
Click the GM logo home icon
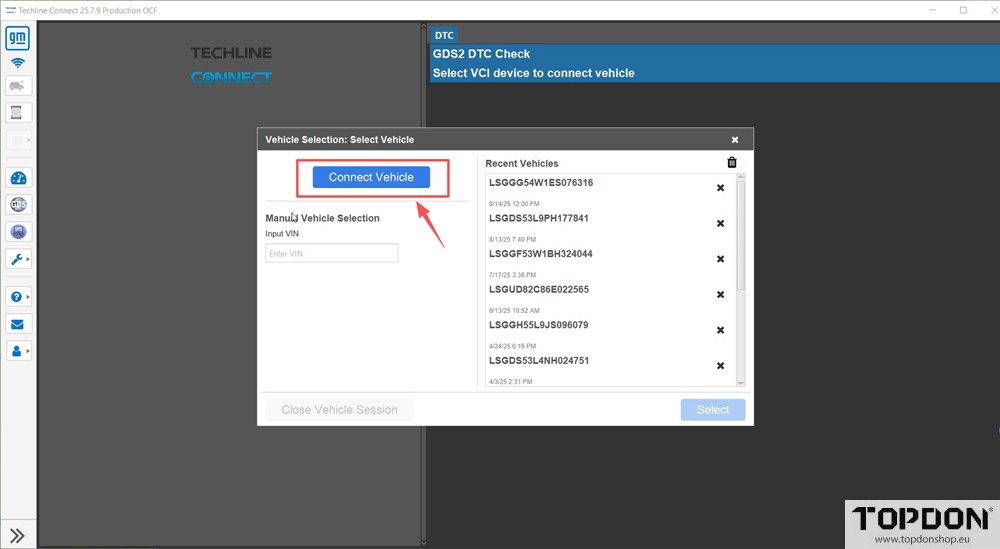point(18,39)
